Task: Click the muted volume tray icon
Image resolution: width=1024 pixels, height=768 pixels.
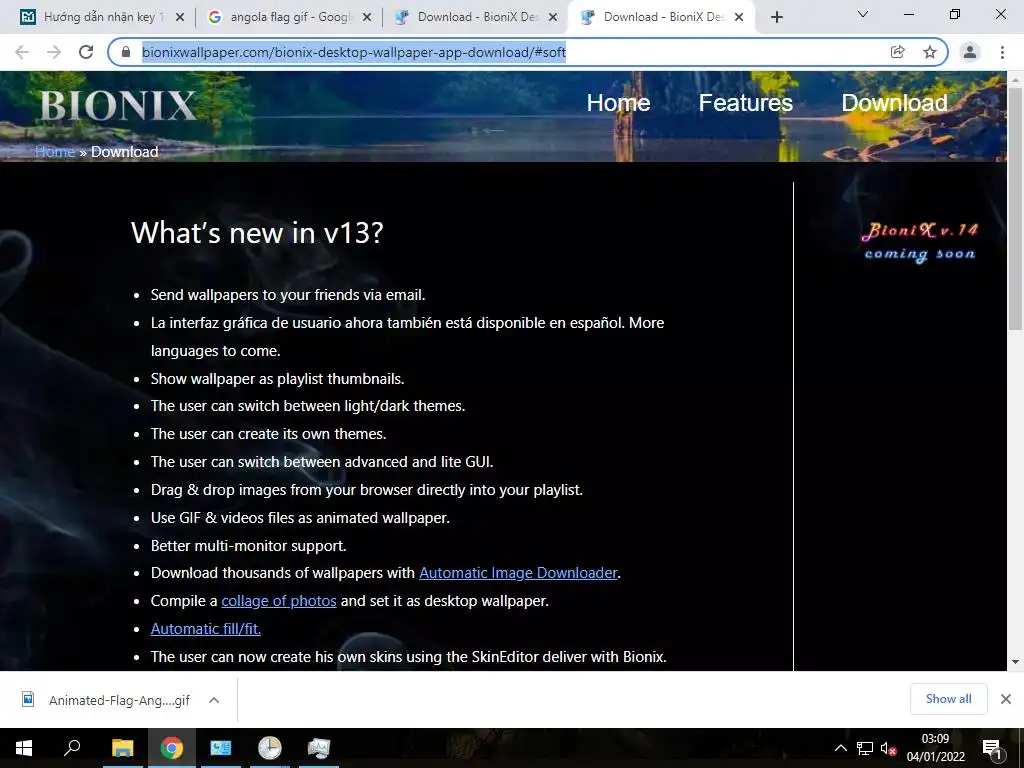Action: pyautogui.click(x=888, y=748)
